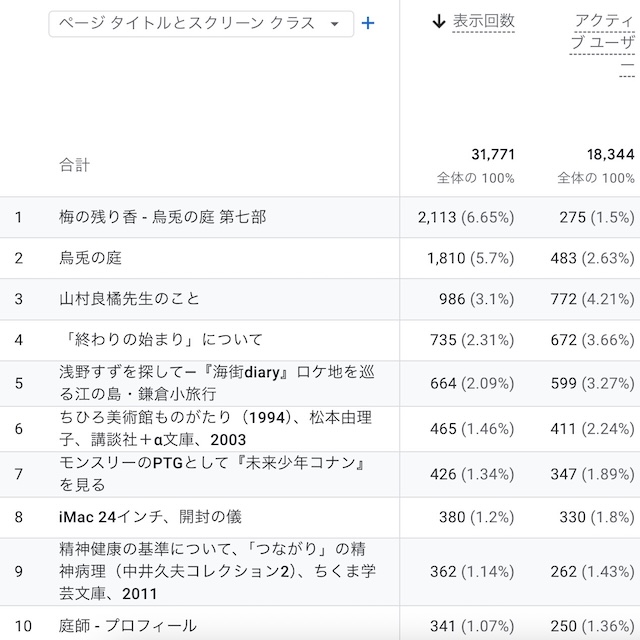Click the 31,771 total views value

[x=492, y=155]
